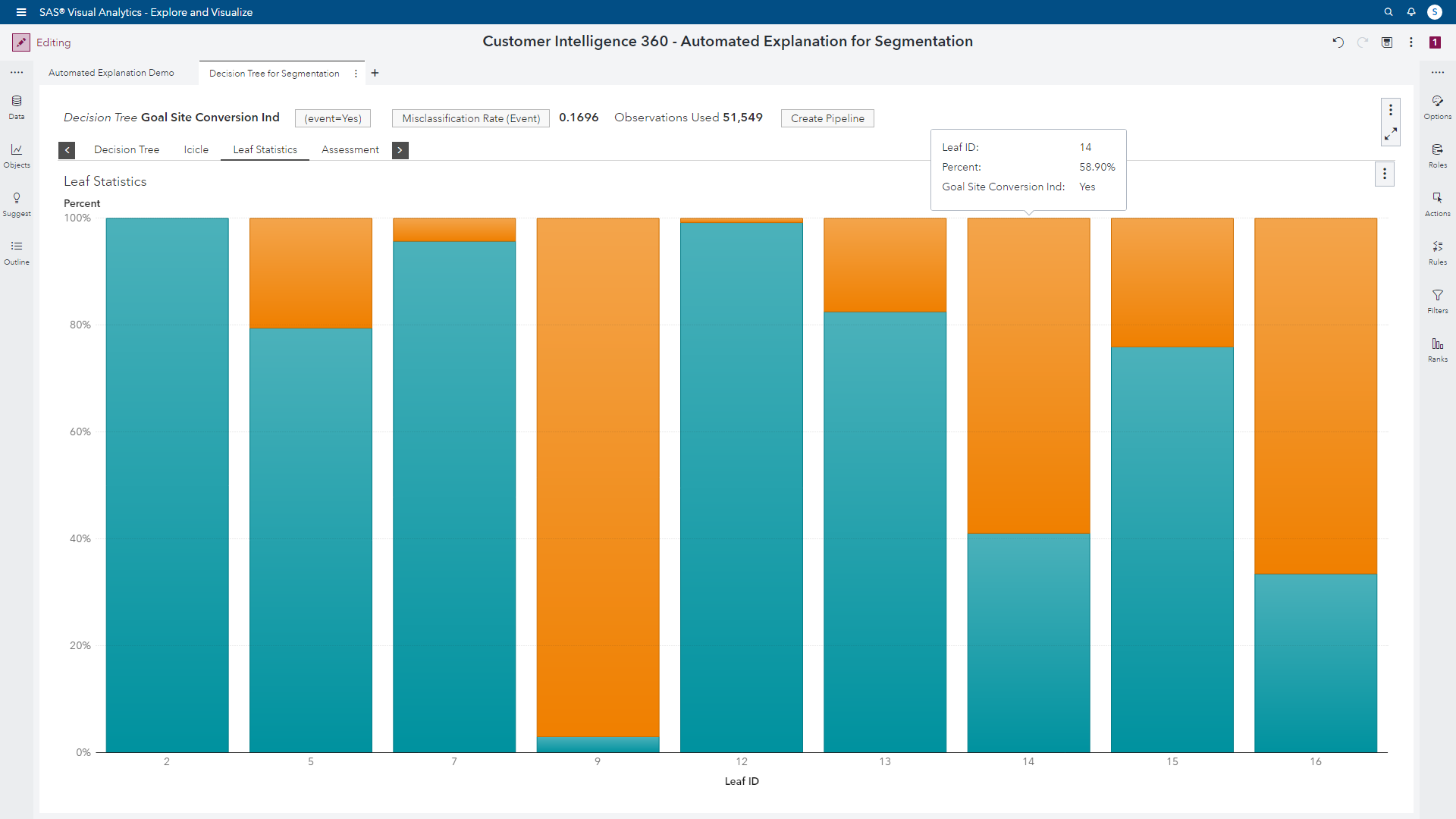
Task: Open the Roles pane
Action: click(1437, 155)
